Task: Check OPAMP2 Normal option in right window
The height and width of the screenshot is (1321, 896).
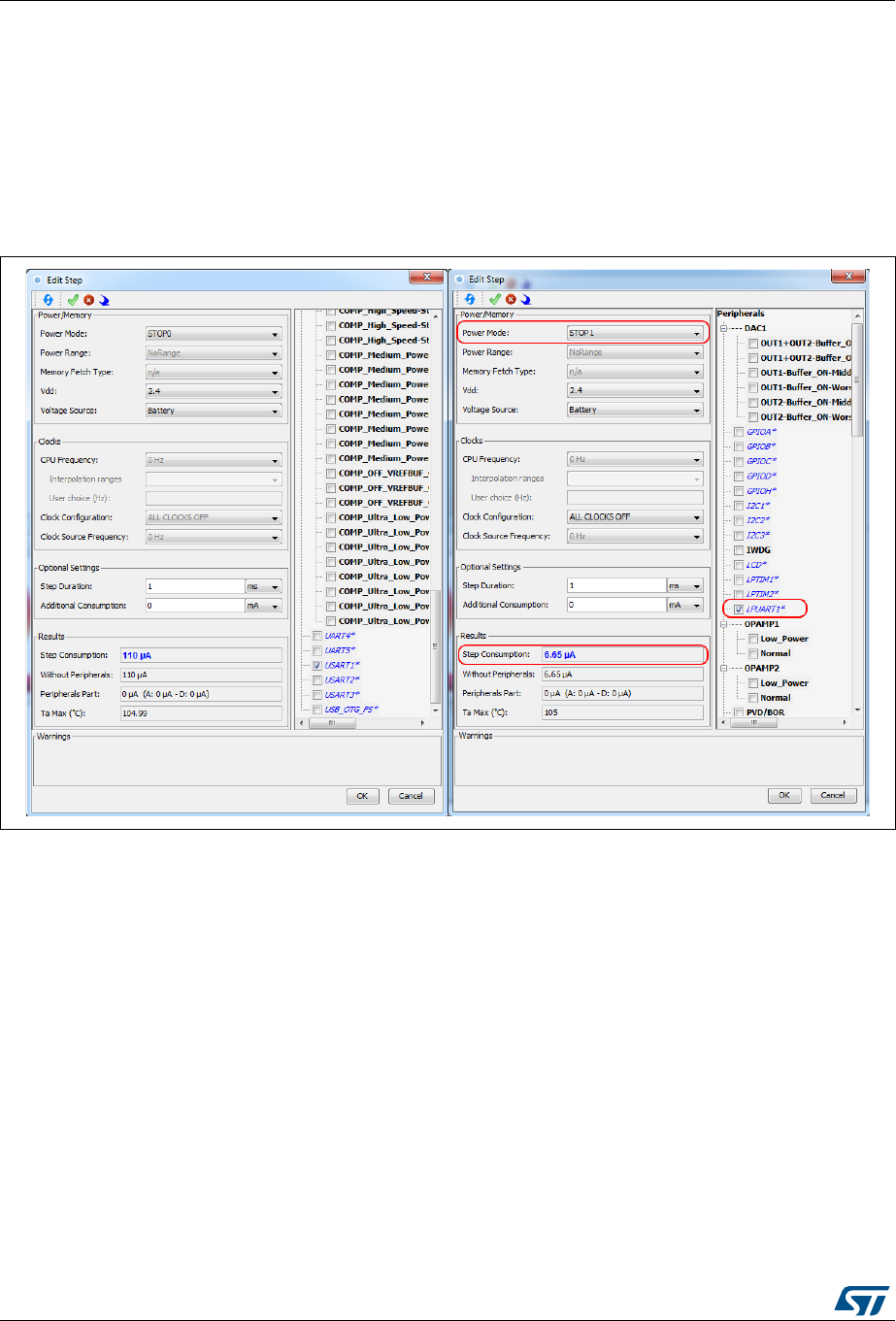Action: point(754,698)
